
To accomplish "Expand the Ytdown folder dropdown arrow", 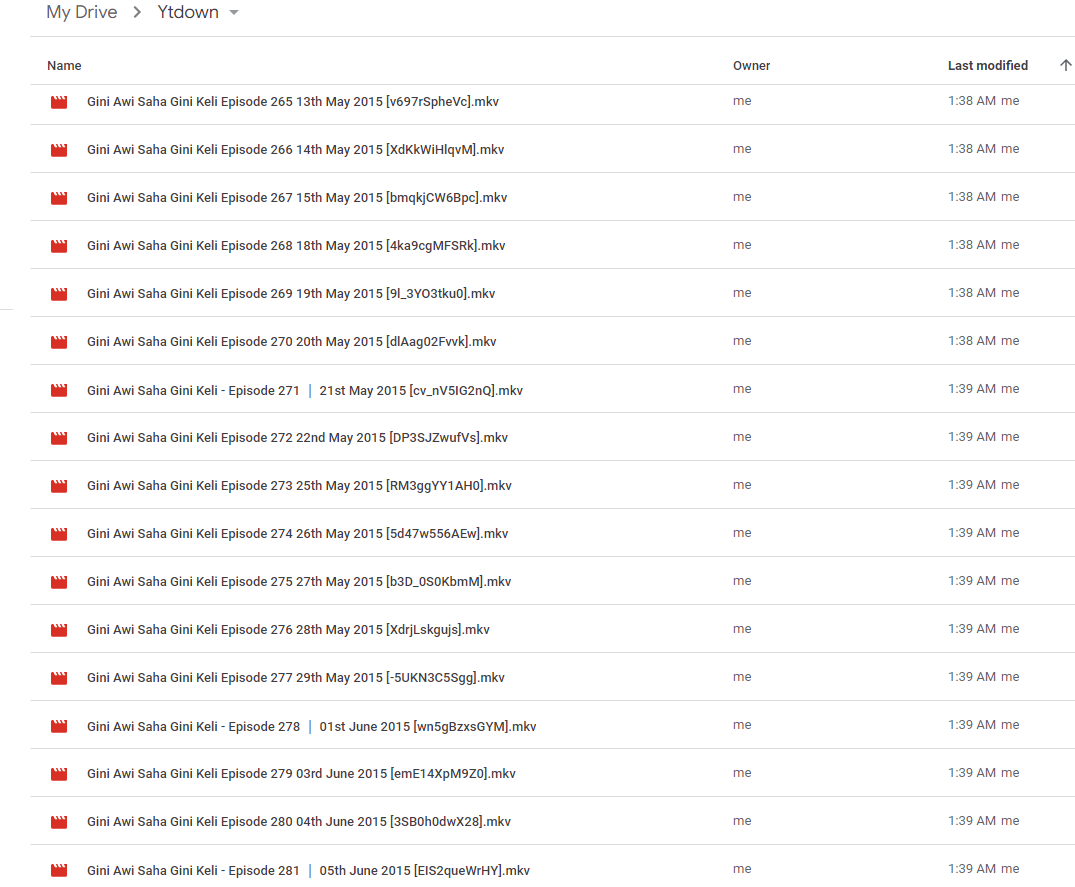I will coord(234,13).
